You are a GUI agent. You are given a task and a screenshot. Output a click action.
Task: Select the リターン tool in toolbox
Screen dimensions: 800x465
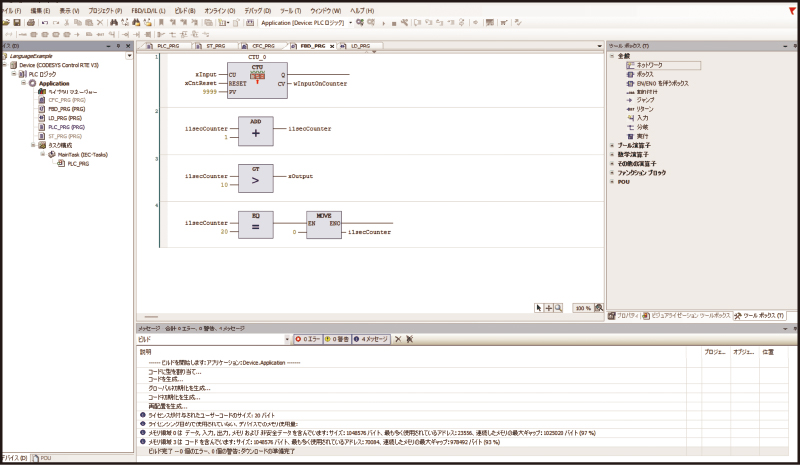640,109
